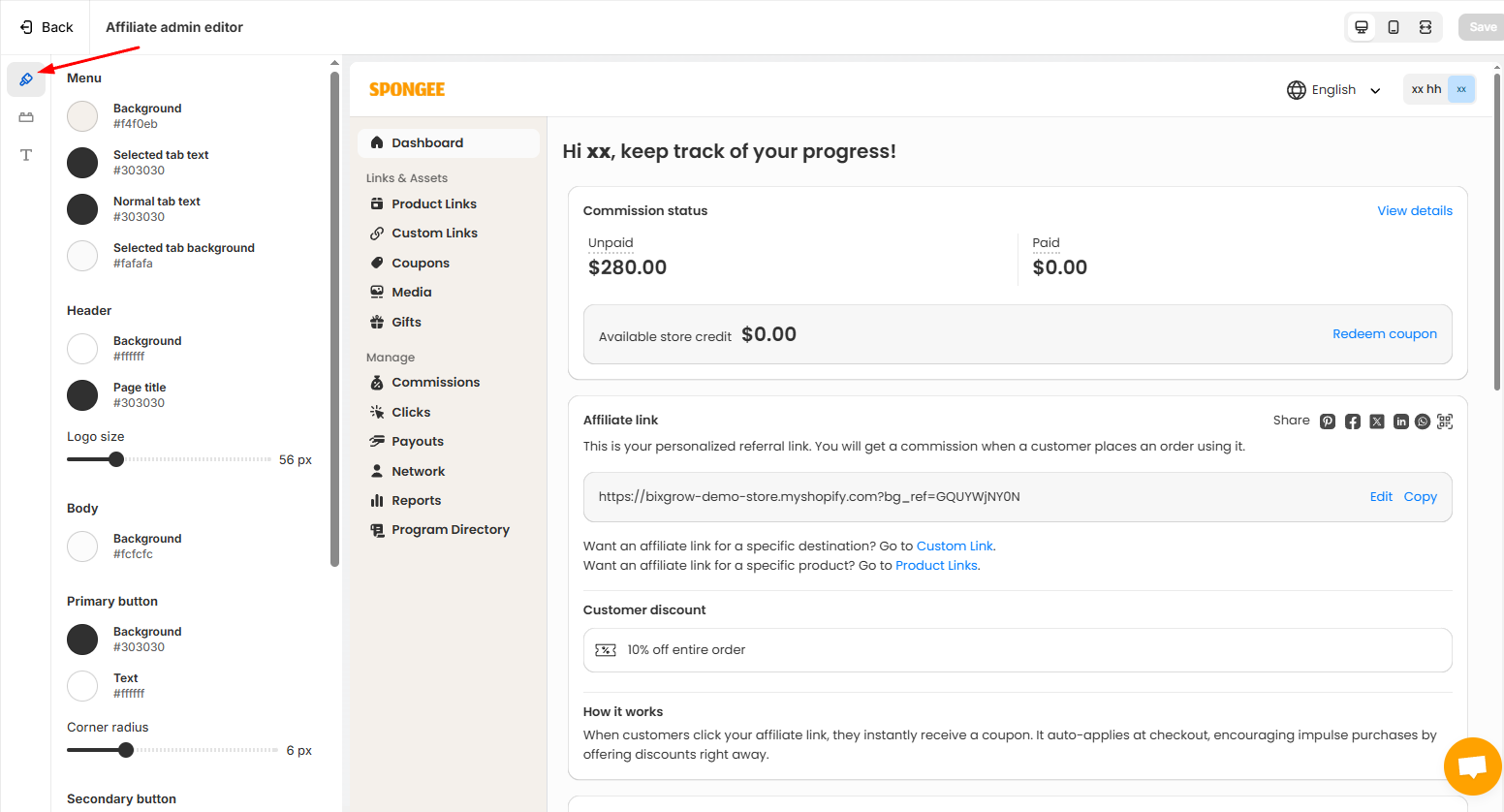Select the Commissions menu item
The height and width of the screenshot is (812, 1504).
click(435, 383)
